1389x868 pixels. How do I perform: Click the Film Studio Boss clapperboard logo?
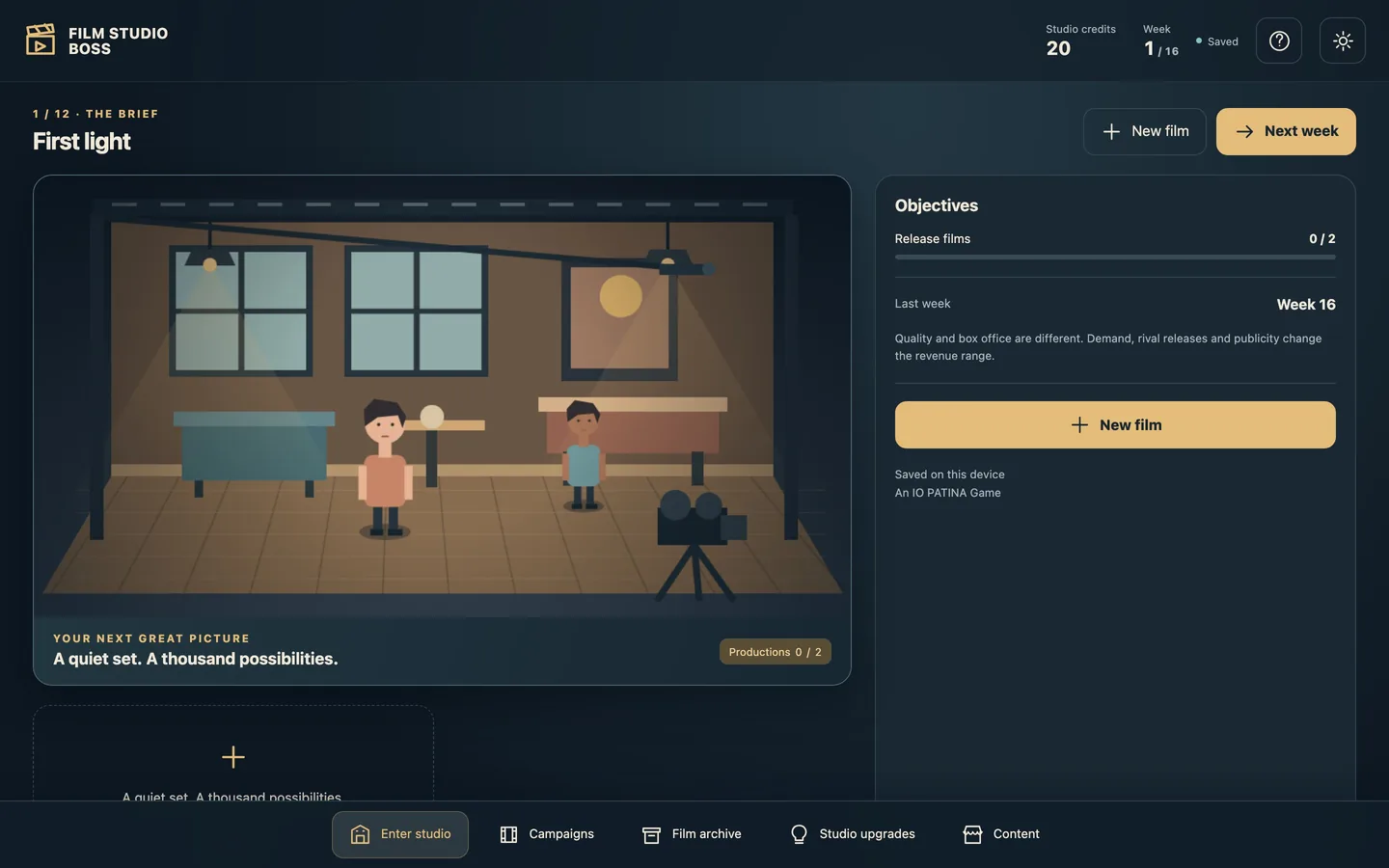click(x=41, y=40)
